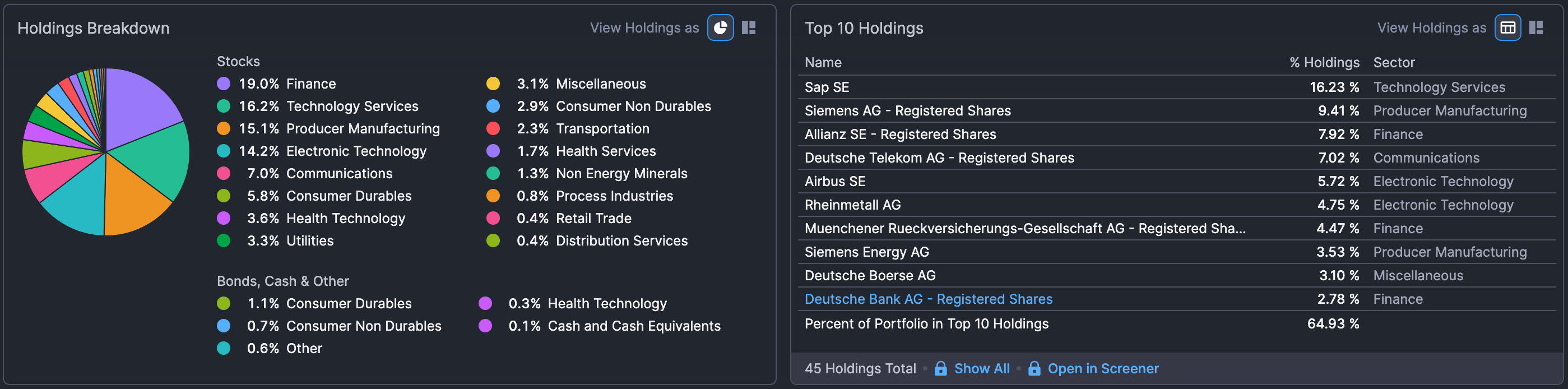Viewport: 1568px width, 389px height.
Task: Click the Communications pink legend dot
Action: 224,174
